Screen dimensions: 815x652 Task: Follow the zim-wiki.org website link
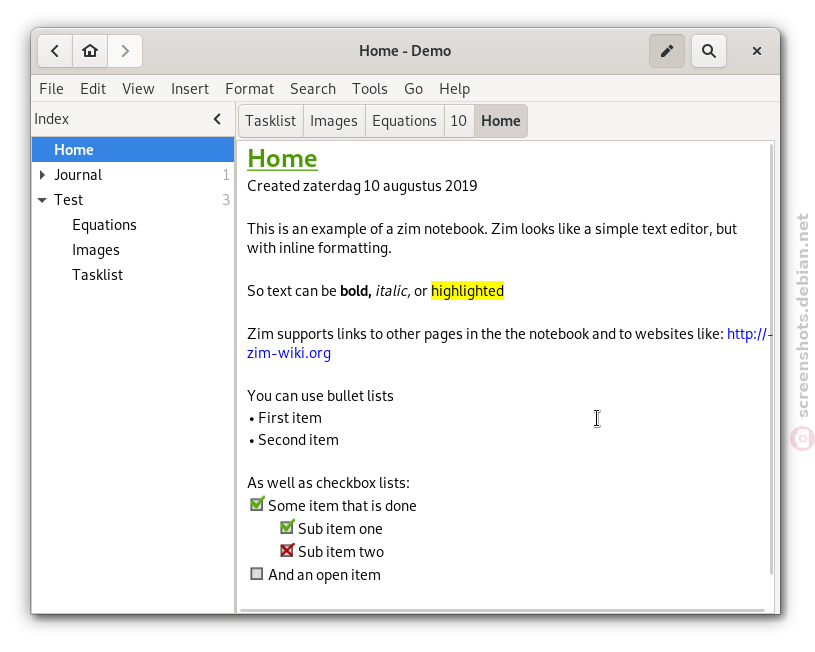289,353
